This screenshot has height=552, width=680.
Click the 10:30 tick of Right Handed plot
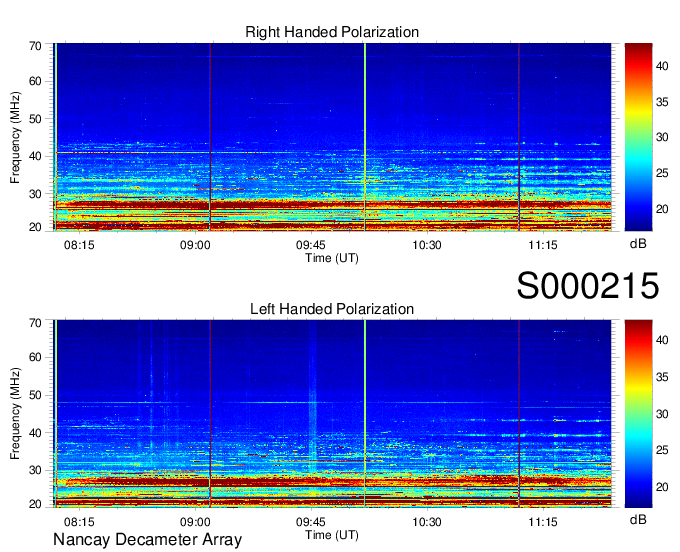(427, 245)
